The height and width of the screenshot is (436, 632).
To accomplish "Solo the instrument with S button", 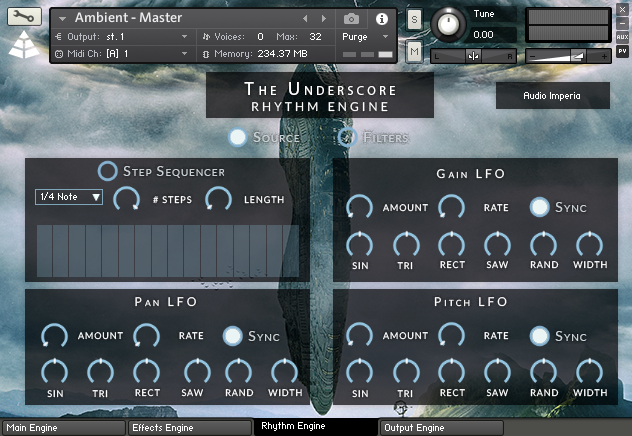I will pos(414,19).
